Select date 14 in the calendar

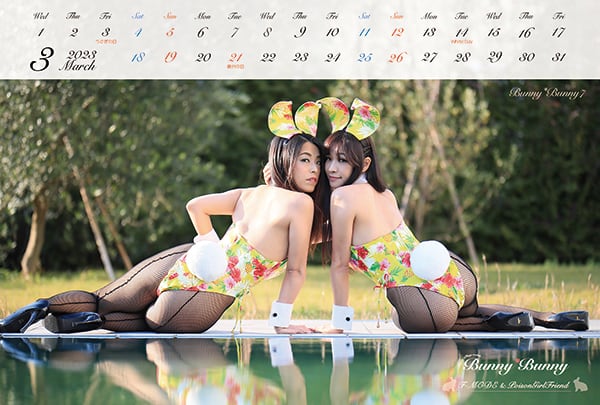point(462,32)
